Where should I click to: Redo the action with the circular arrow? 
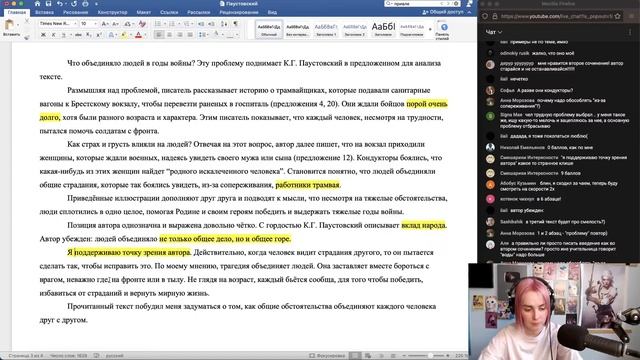[74, 4]
